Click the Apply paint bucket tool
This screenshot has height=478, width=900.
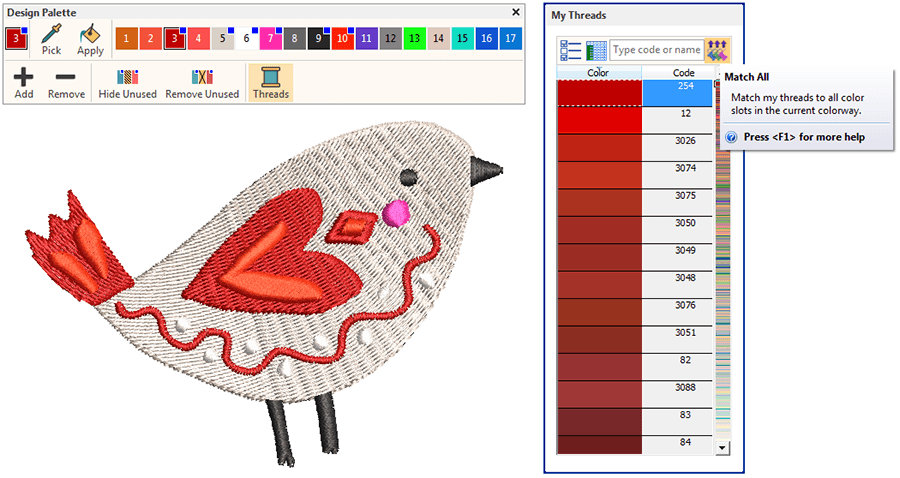tap(90, 39)
